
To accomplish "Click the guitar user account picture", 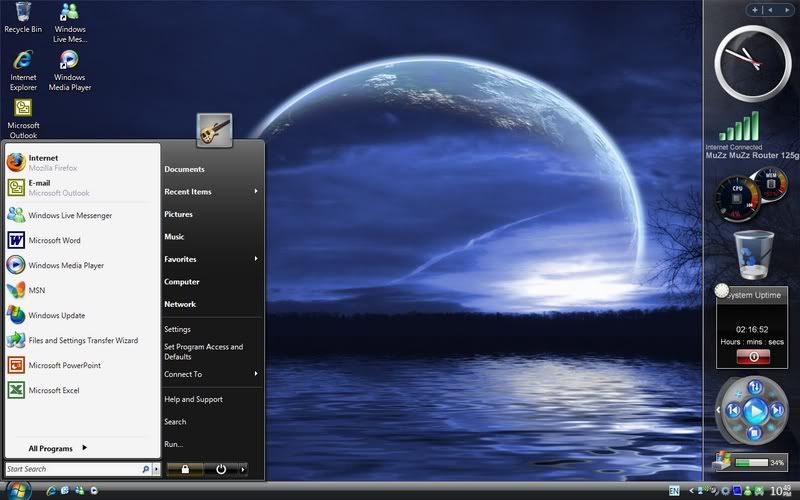I will [215, 129].
